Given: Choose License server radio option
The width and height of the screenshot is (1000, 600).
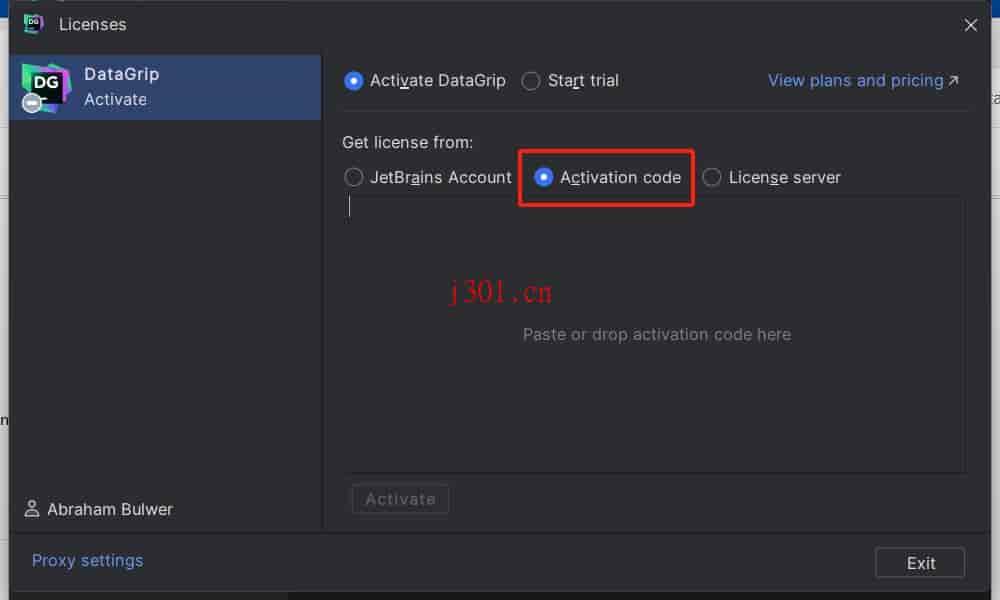Looking at the screenshot, I should [x=712, y=177].
